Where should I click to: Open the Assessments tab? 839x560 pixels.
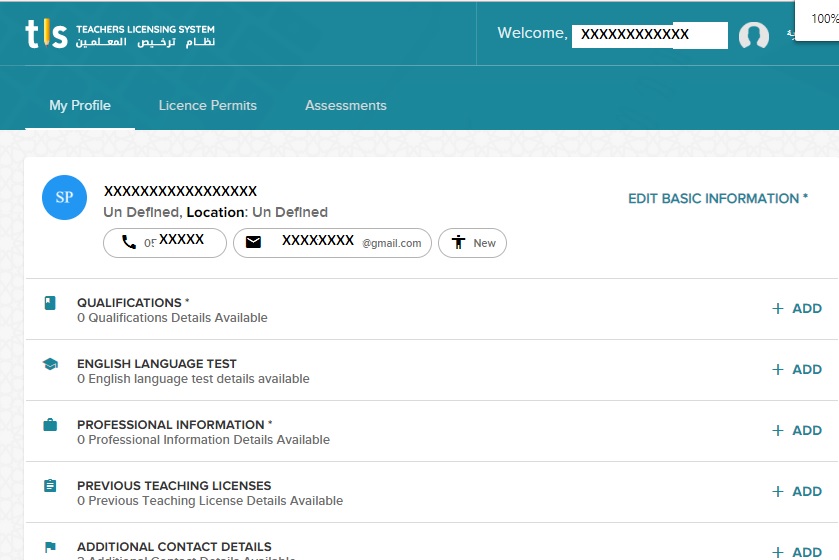(x=346, y=105)
